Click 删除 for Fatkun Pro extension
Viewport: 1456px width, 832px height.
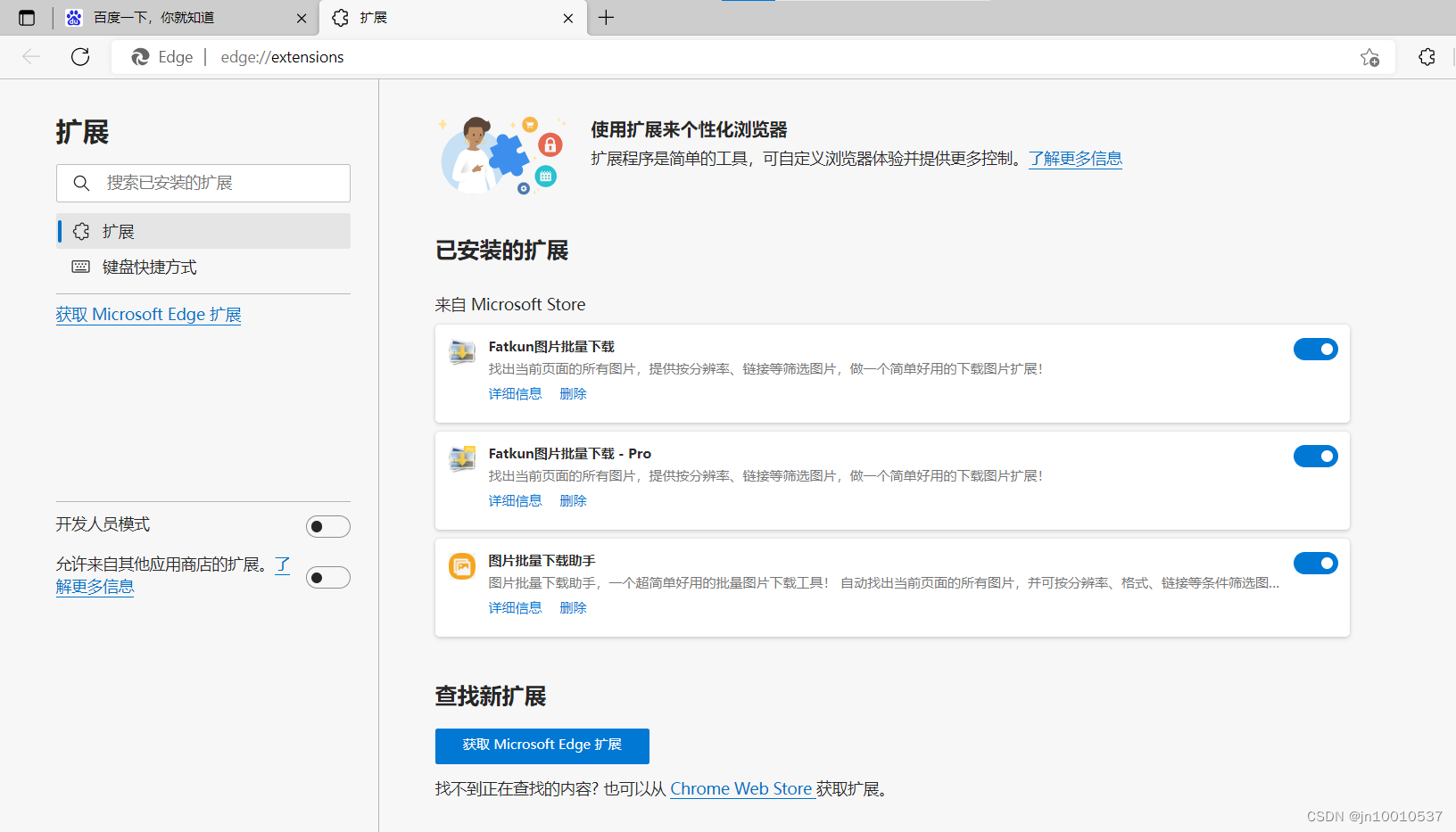click(573, 501)
